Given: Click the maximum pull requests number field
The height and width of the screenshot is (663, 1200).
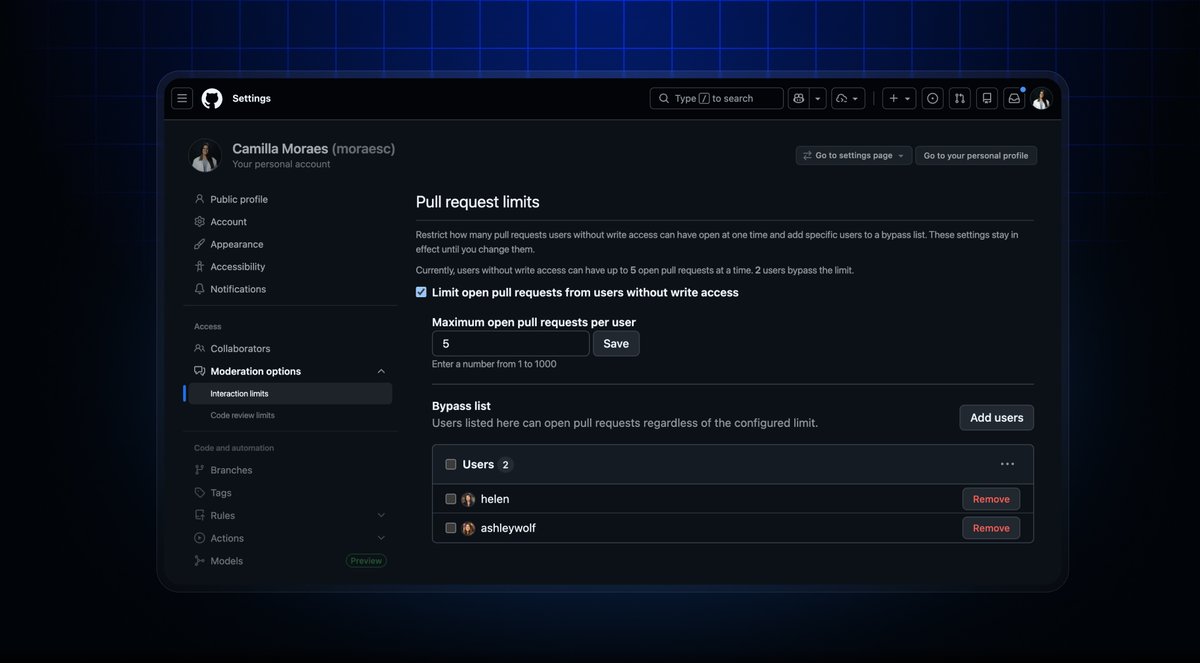Looking at the screenshot, I should pyautogui.click(x=511, y=343).
